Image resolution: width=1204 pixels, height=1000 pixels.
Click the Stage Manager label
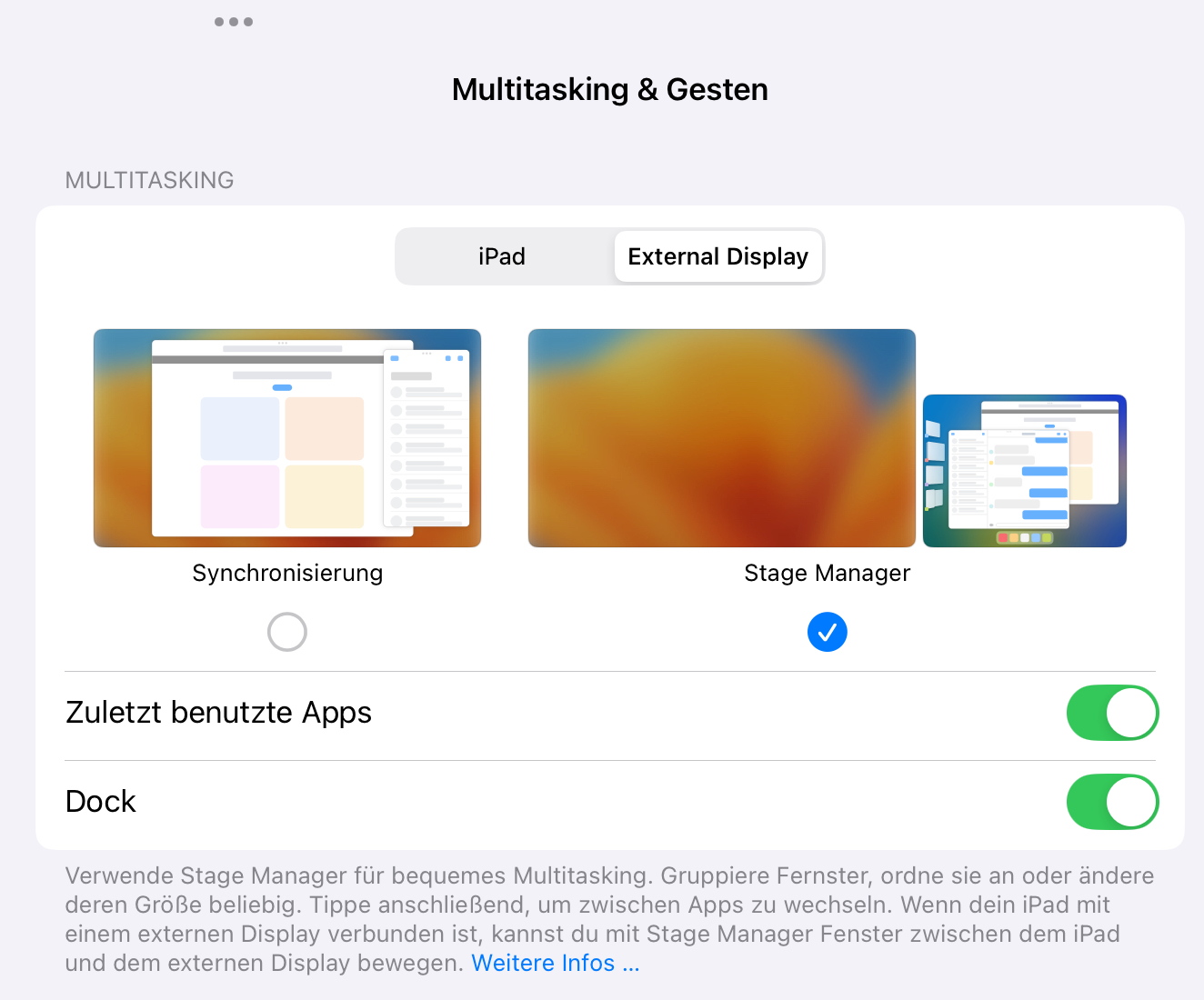(828, 573)
